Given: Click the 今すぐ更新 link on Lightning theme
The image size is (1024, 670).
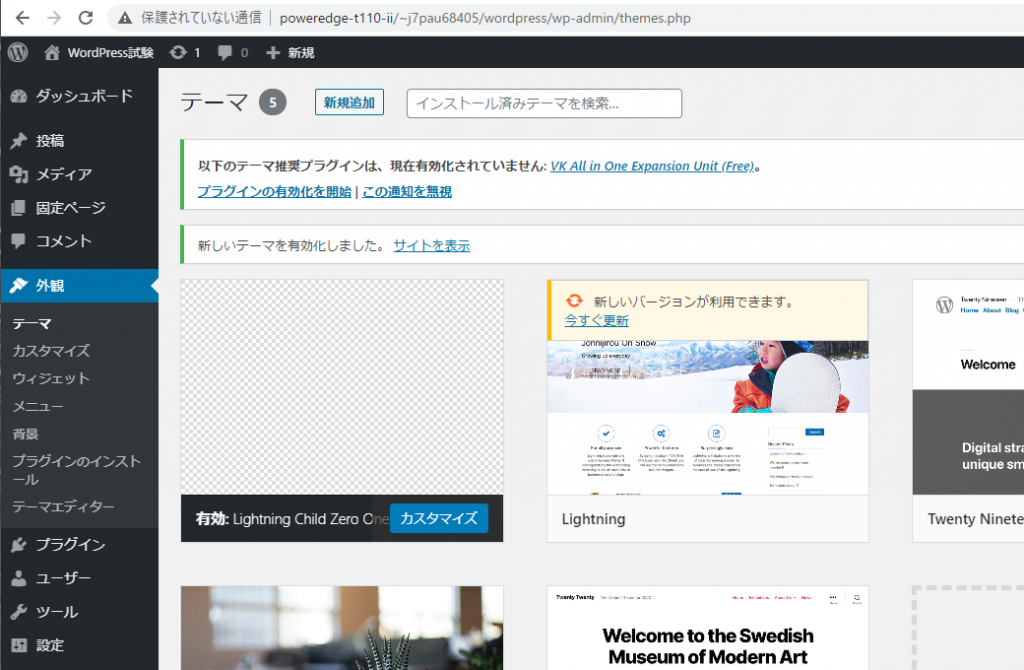Looking at the screenshot, I should point(597,320).
